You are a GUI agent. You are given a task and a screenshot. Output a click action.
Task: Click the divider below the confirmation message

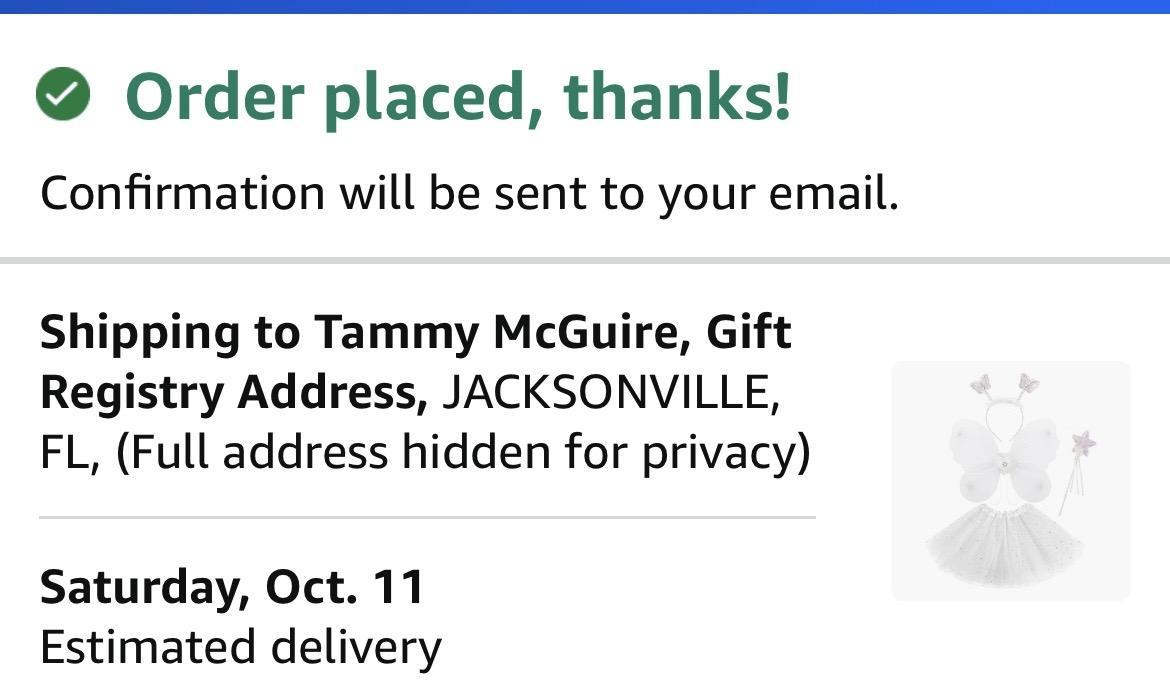(585, 260)
